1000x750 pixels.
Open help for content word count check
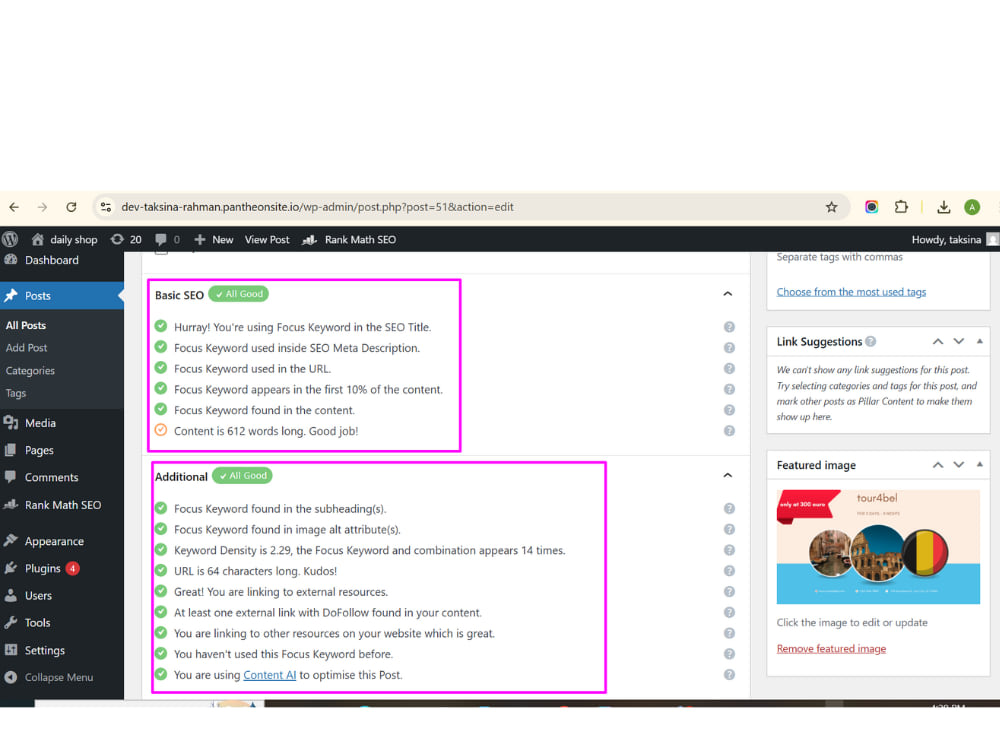pos(729,431)
